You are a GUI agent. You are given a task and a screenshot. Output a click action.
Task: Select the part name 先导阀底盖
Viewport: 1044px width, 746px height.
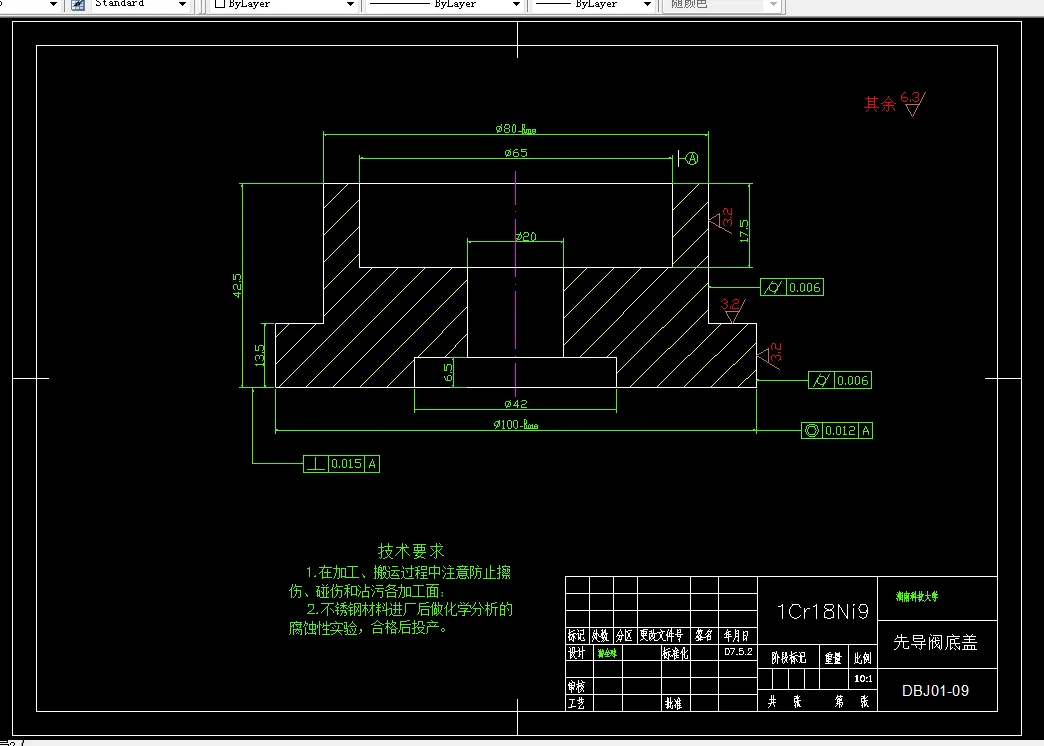tap(935, 642)
